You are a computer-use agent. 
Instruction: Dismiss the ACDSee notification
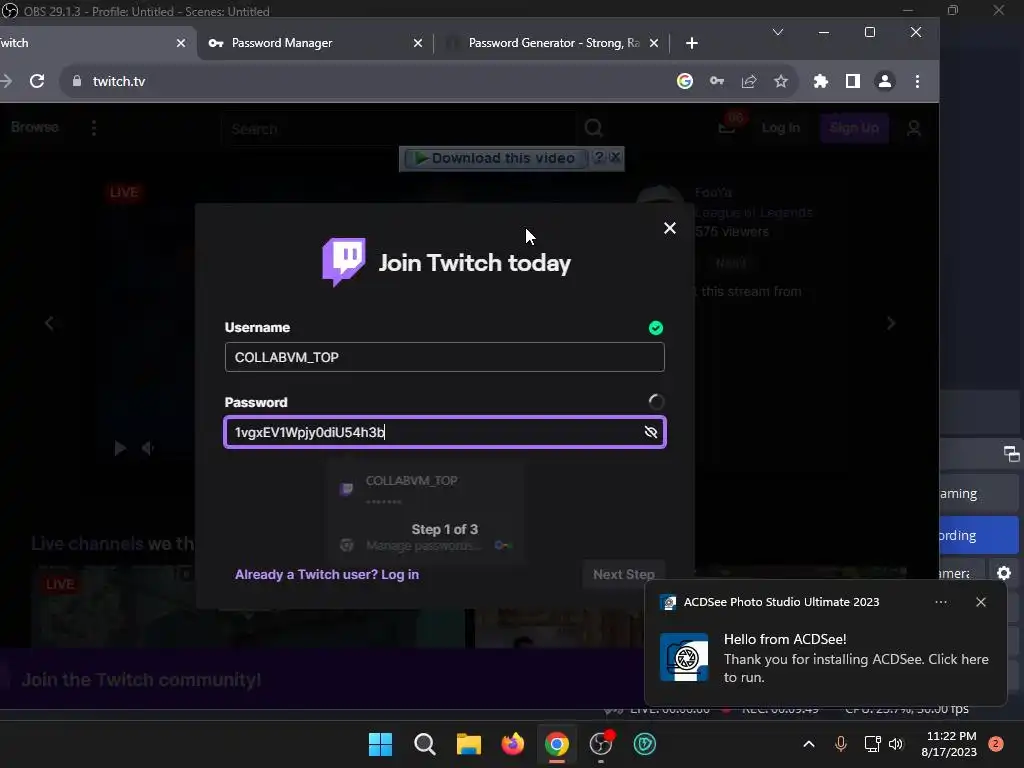981,602
